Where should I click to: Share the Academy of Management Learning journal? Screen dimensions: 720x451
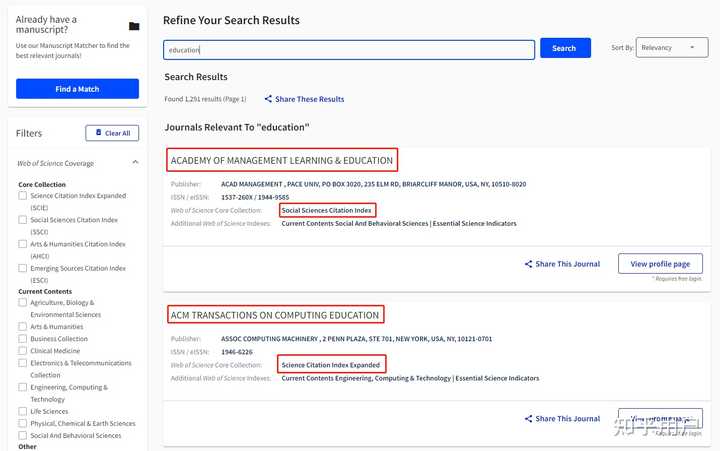pyautogui.click(x=562, y=264)
